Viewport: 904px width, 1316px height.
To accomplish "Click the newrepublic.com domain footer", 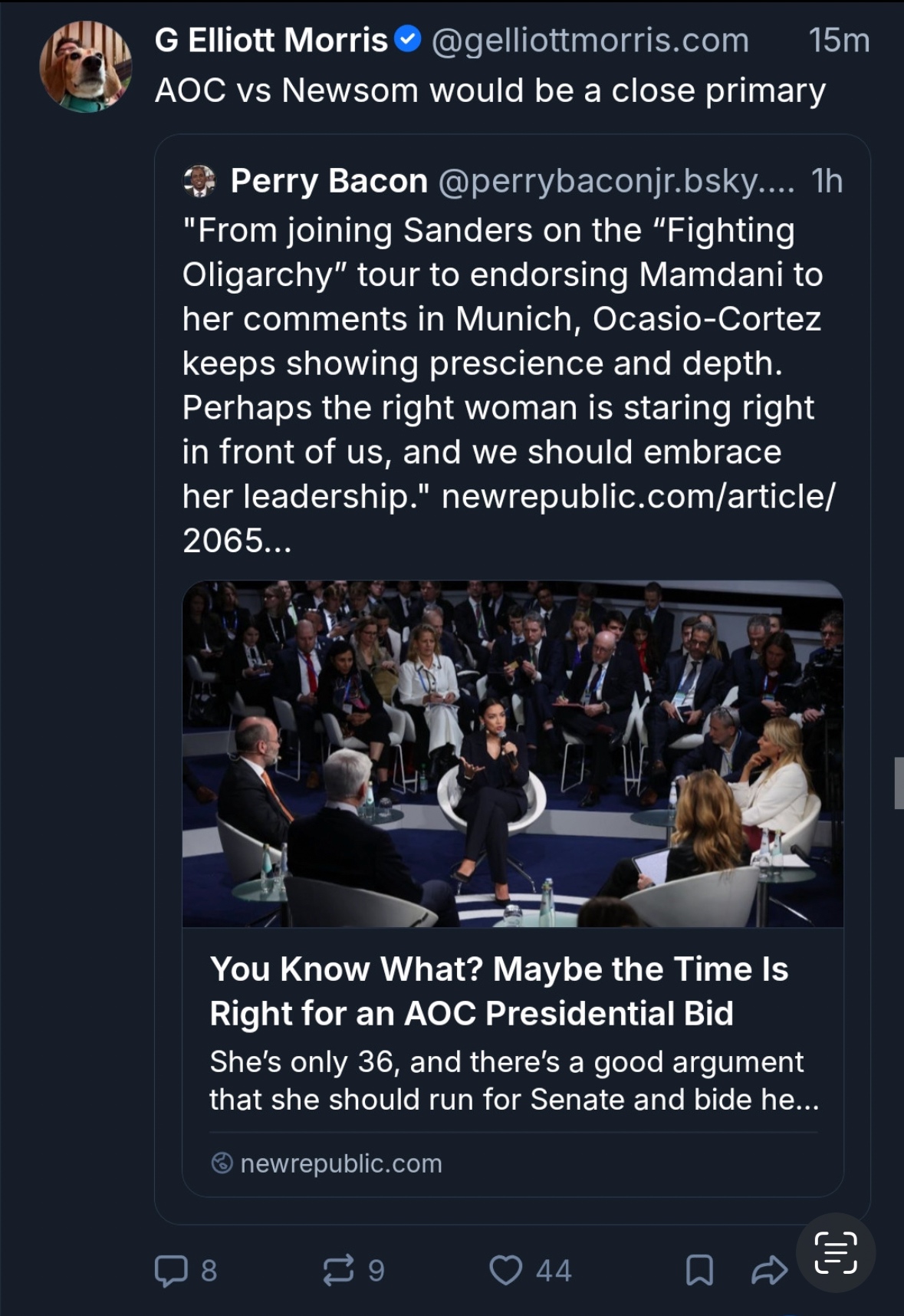I will 340,1163.
